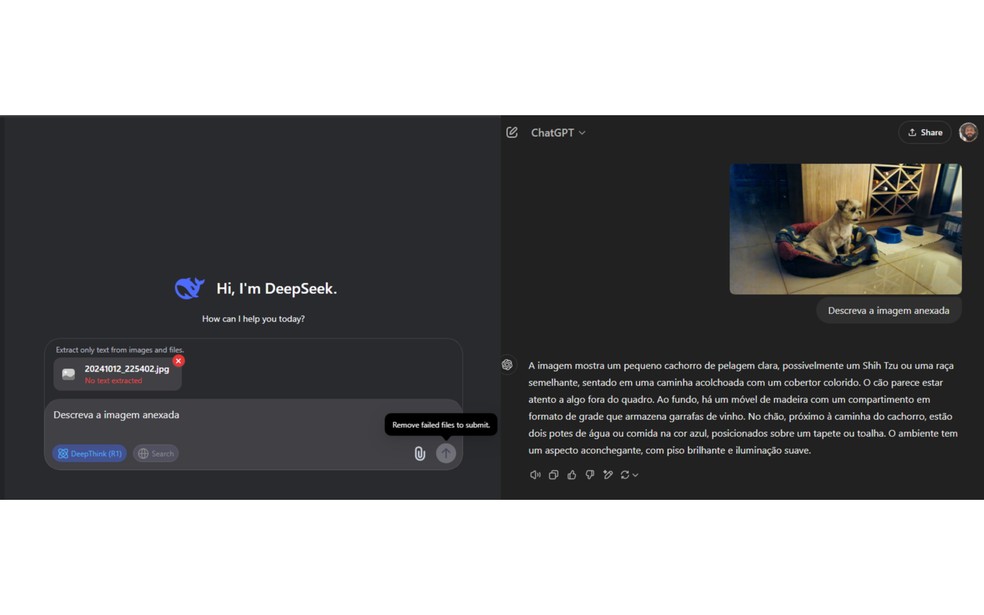Regenerate the ChatGPT response
The height and width of the screenshot is (615, 984).
pyautogui.click(x=626, y=475)
